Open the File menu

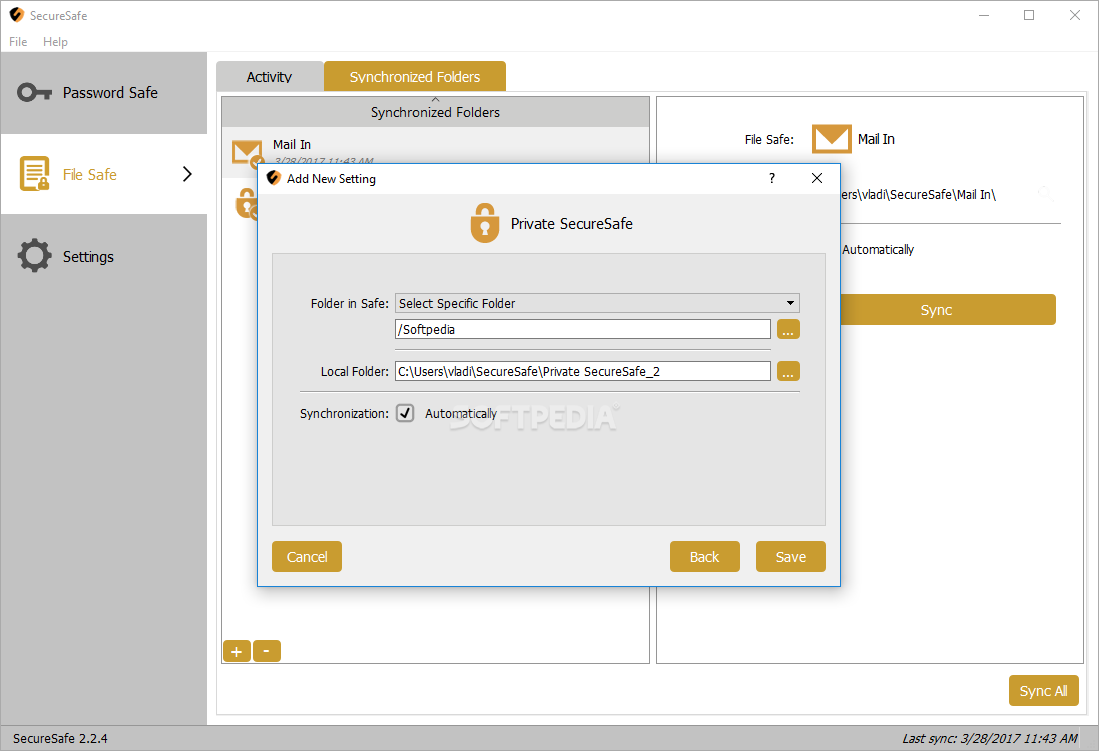click(x=18, y=41)
